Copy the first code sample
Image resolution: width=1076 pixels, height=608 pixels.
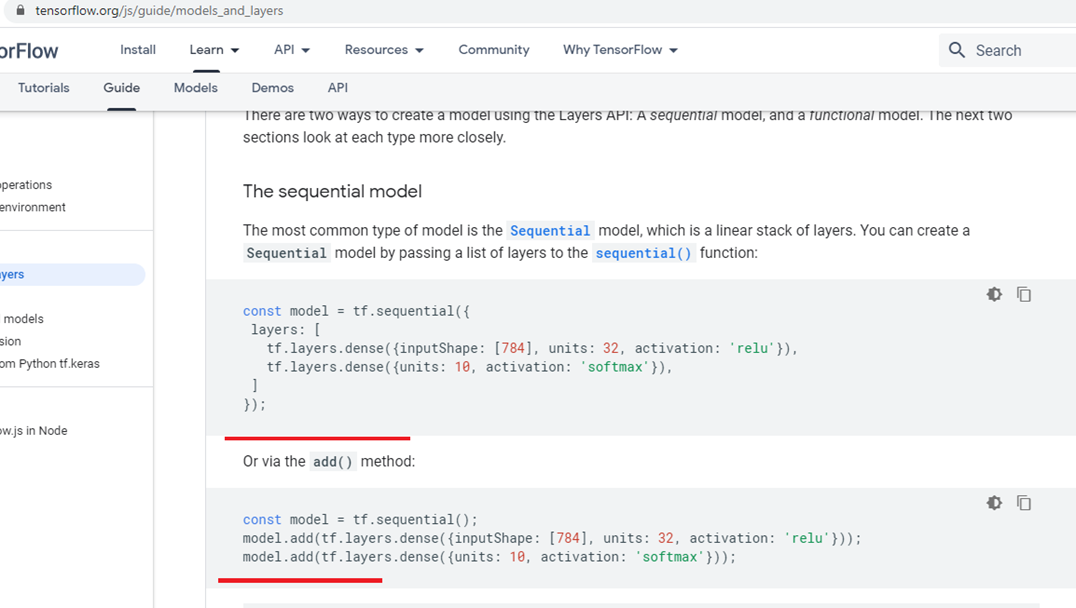pos(1024,294)
